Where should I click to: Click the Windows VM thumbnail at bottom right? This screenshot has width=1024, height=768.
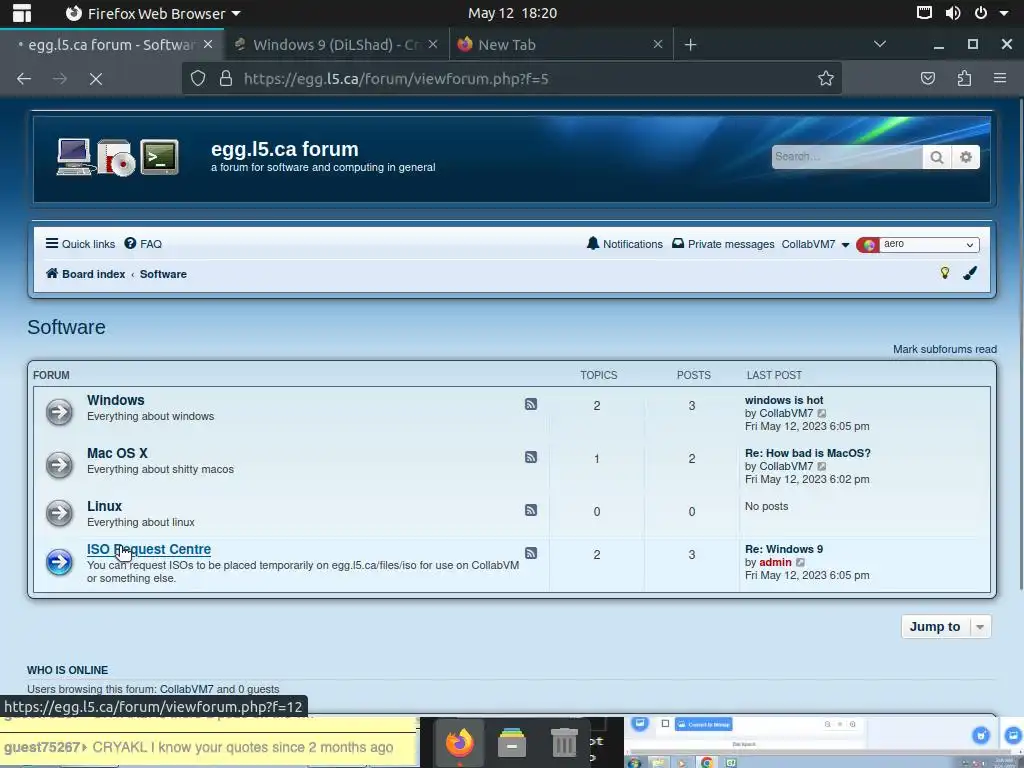pos(824,743)
